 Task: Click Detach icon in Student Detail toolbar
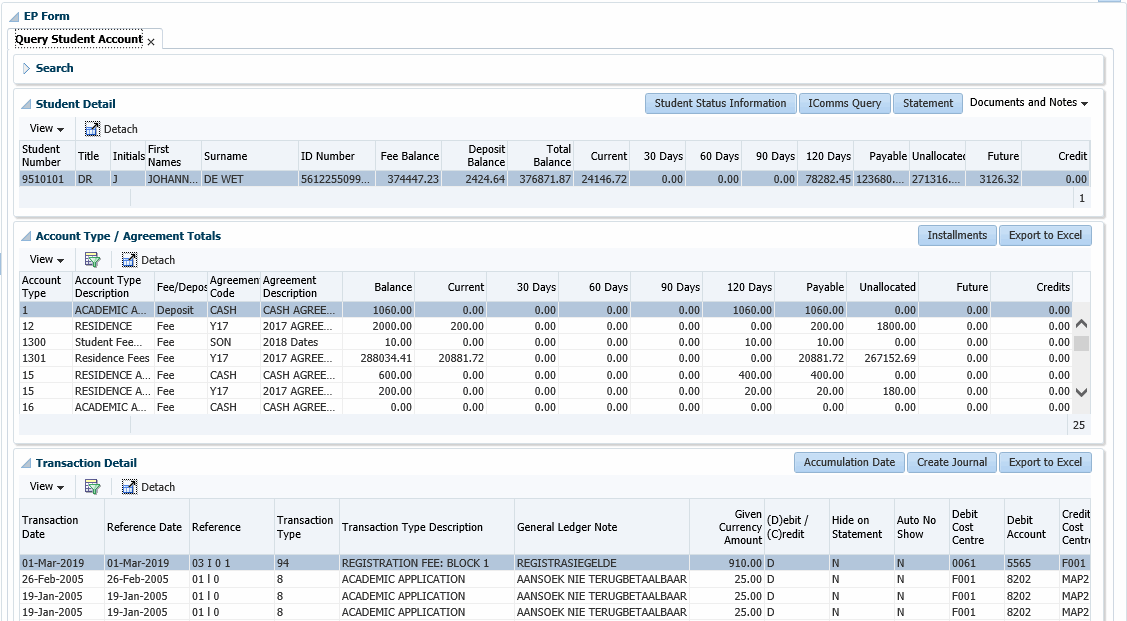(x=93, y=129)
